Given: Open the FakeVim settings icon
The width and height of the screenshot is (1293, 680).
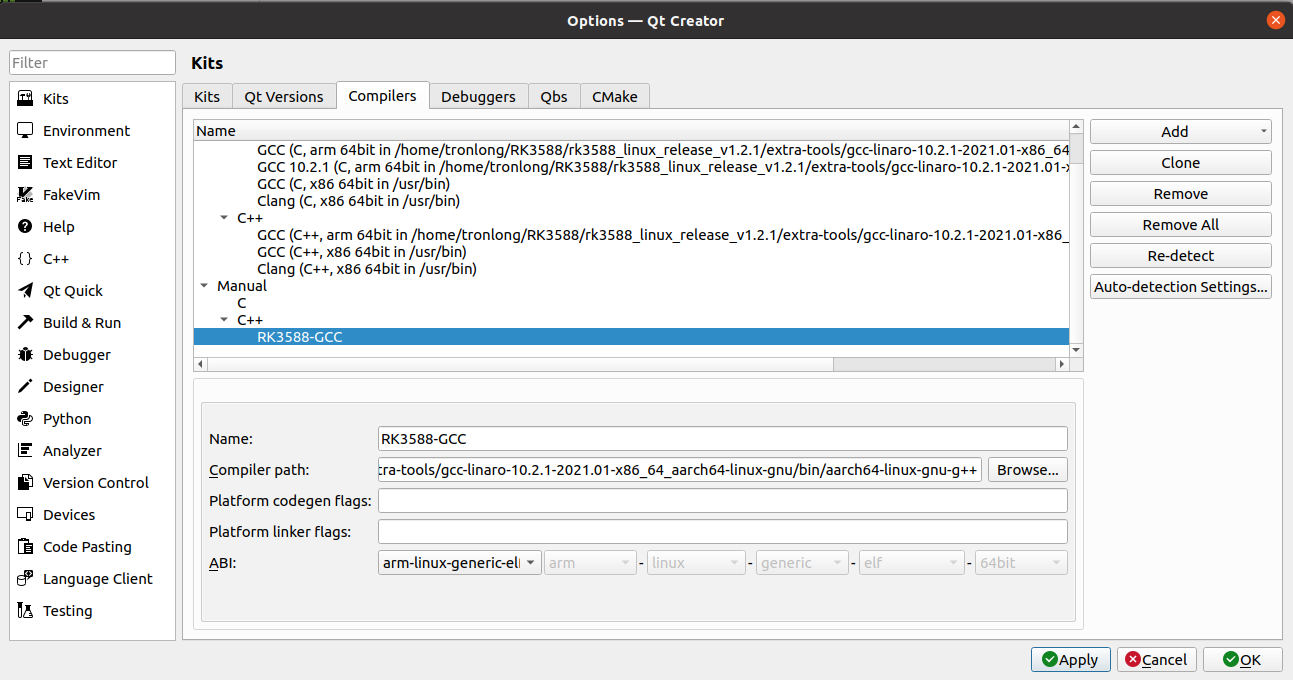Looking at the screenshot, I should [x=26, y=195].
